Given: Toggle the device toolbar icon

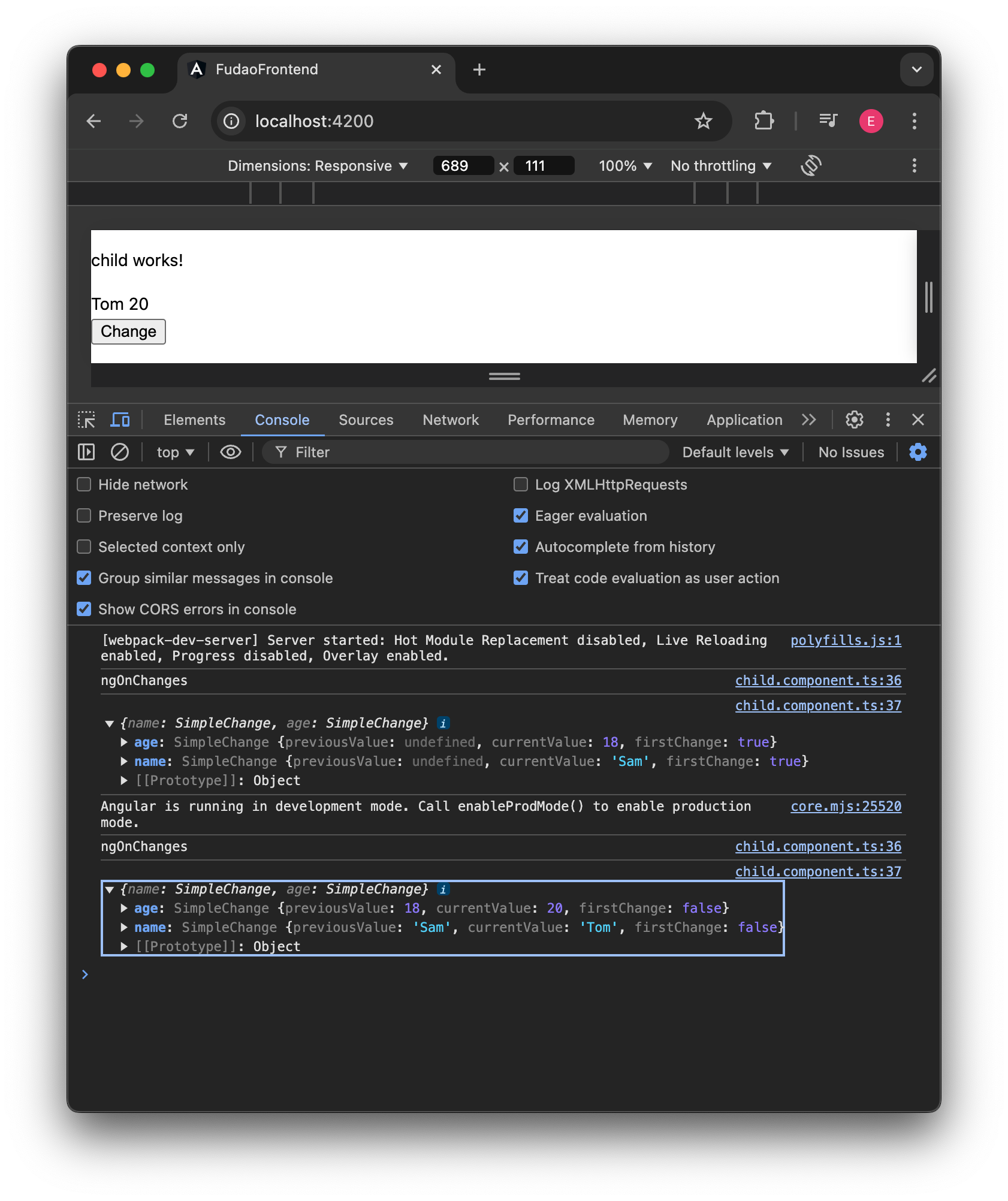Looking at the screenshot, I should pyautogui.click(x=120, y=420).
